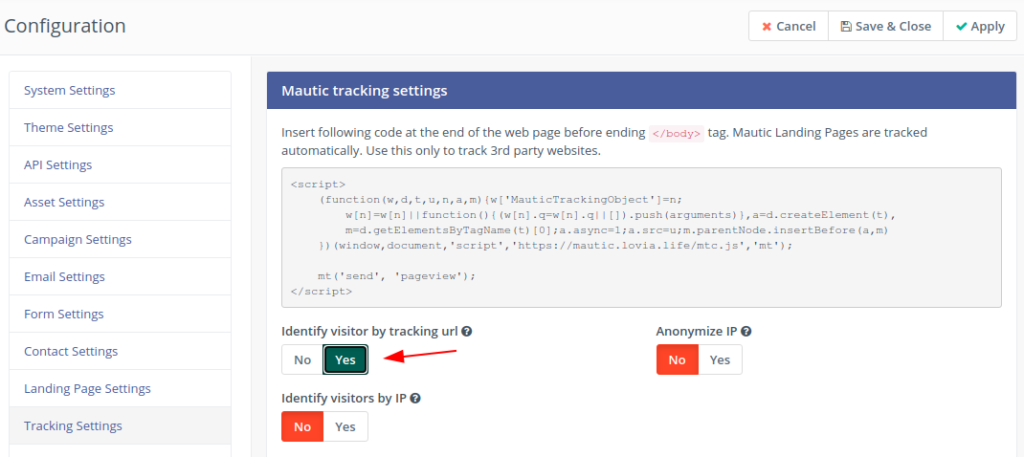The height and width of the screenshot is (457, 1024).
Task: Select No for Identify visitors by IP
Action: coord(302,426)
